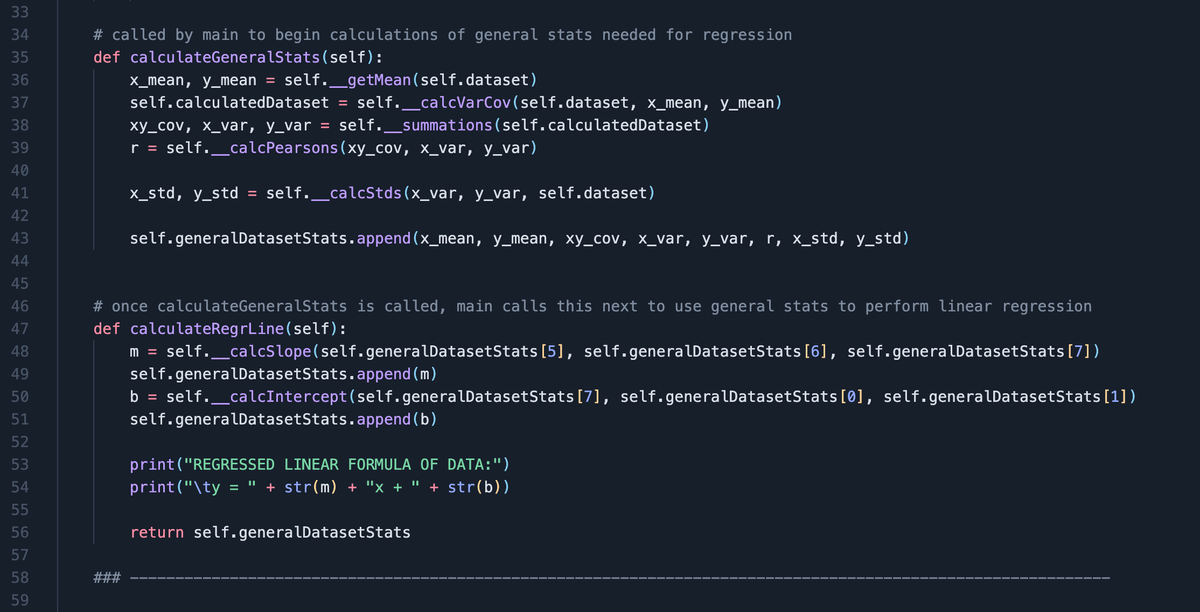Click the return self.generalDatasetStats statement
This screenshot has width=1200, height=612.
pyautogui.click(x=270, y=532)
